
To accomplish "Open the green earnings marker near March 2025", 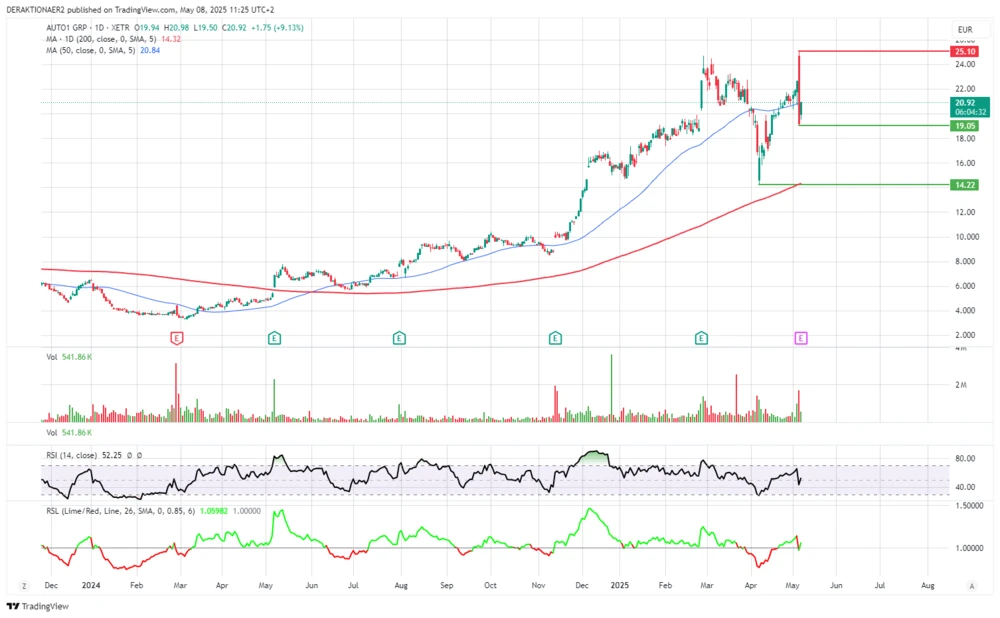I will (702, 339).
